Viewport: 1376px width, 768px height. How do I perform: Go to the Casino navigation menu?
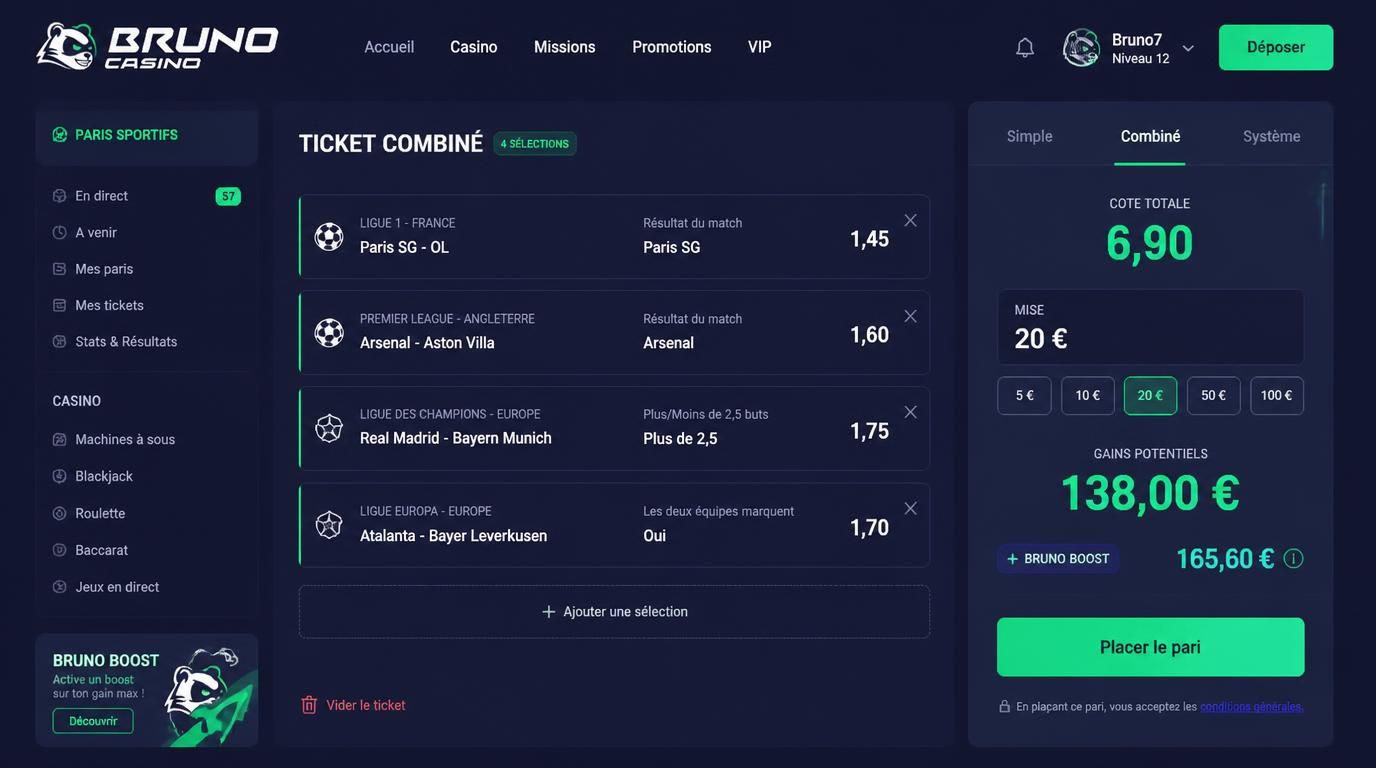pos(474,47)
